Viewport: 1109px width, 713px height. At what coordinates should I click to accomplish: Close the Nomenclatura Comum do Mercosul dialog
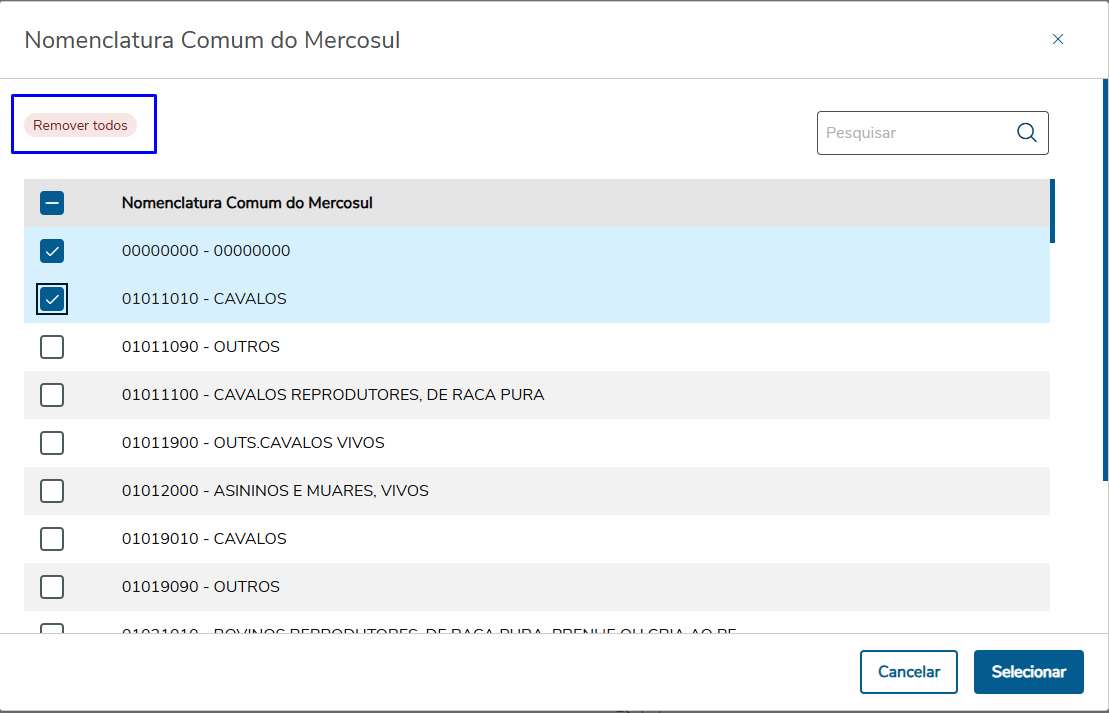(1058, 40)
